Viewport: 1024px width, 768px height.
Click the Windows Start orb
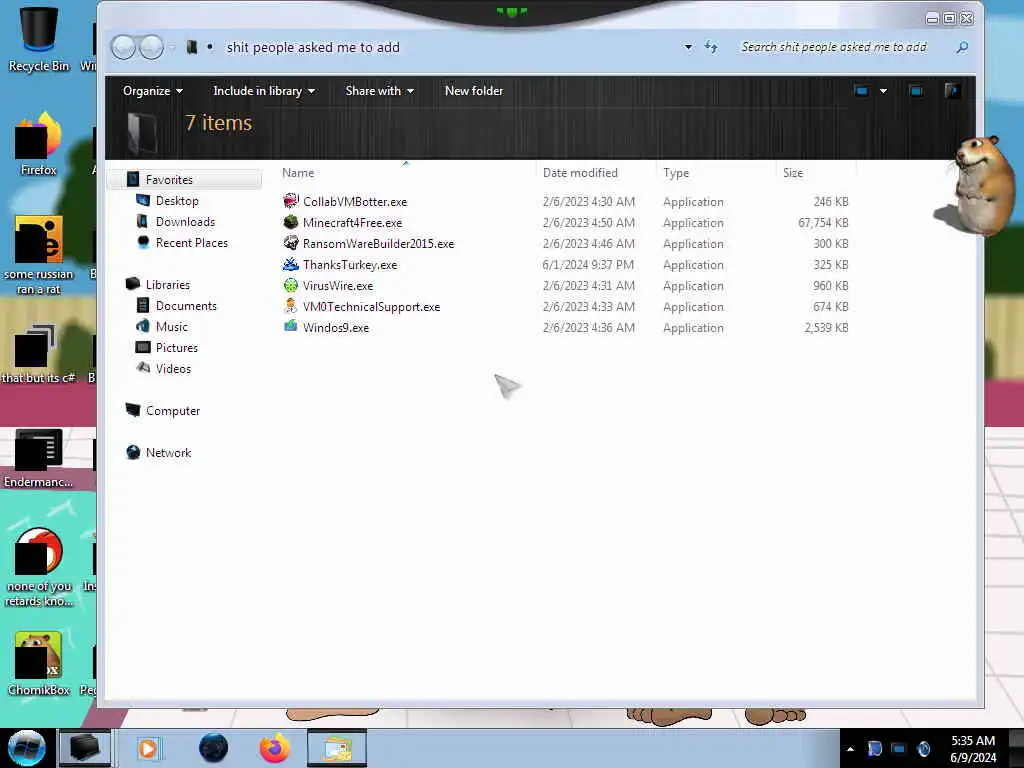(27, 748)
